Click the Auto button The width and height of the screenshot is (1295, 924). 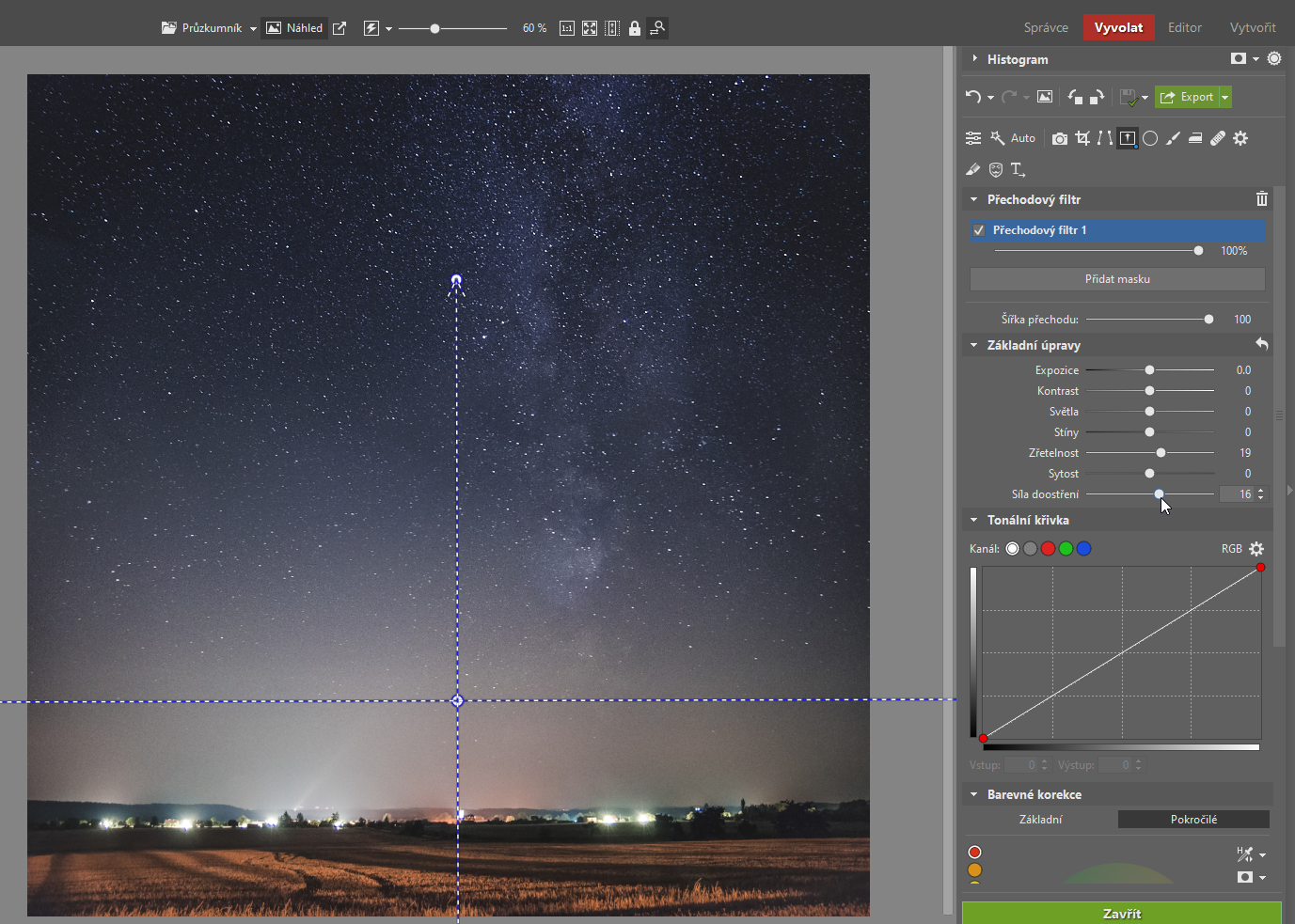pos(1023,138)
